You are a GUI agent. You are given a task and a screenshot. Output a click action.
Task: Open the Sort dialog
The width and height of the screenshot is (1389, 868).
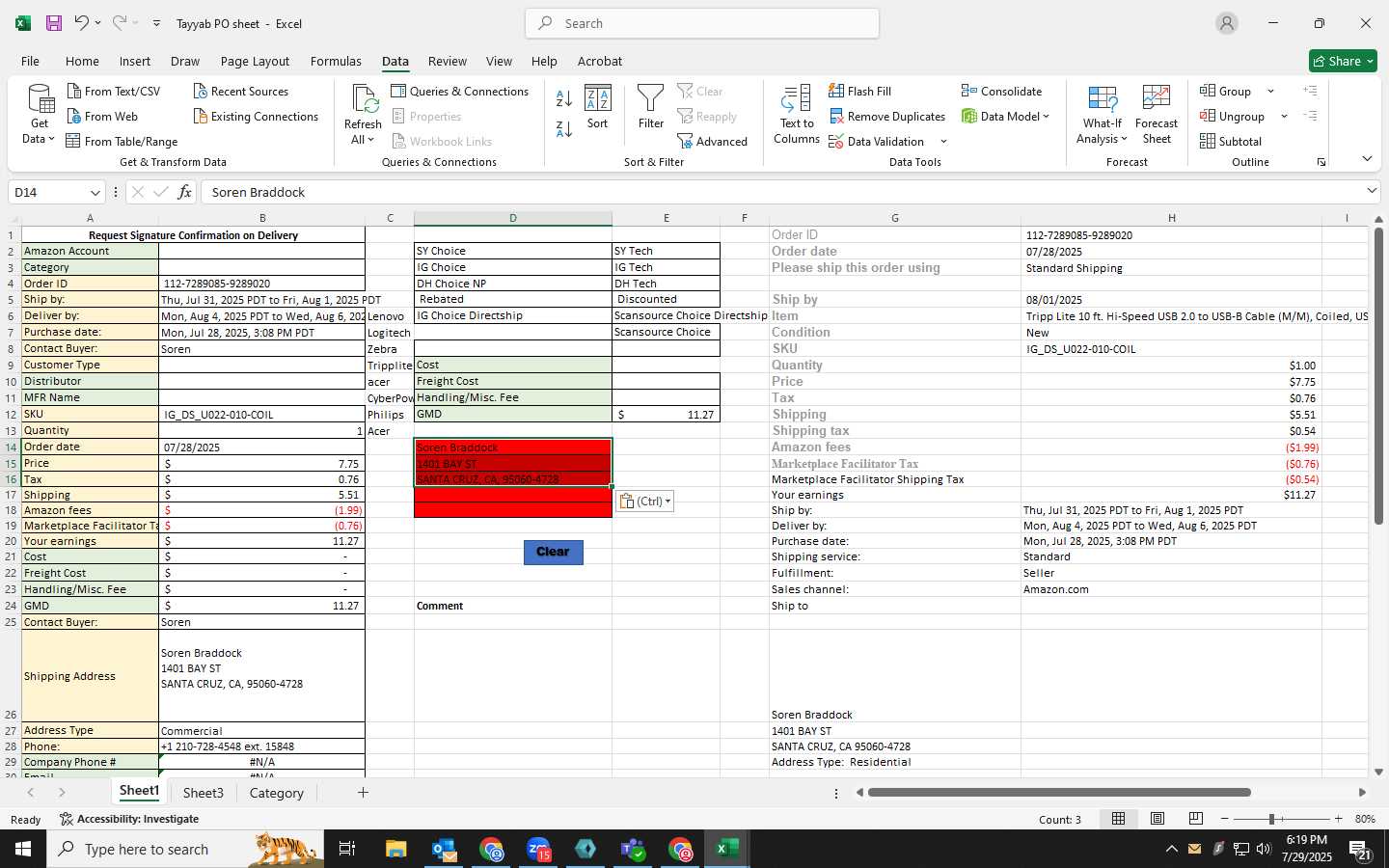pos(598,106)
